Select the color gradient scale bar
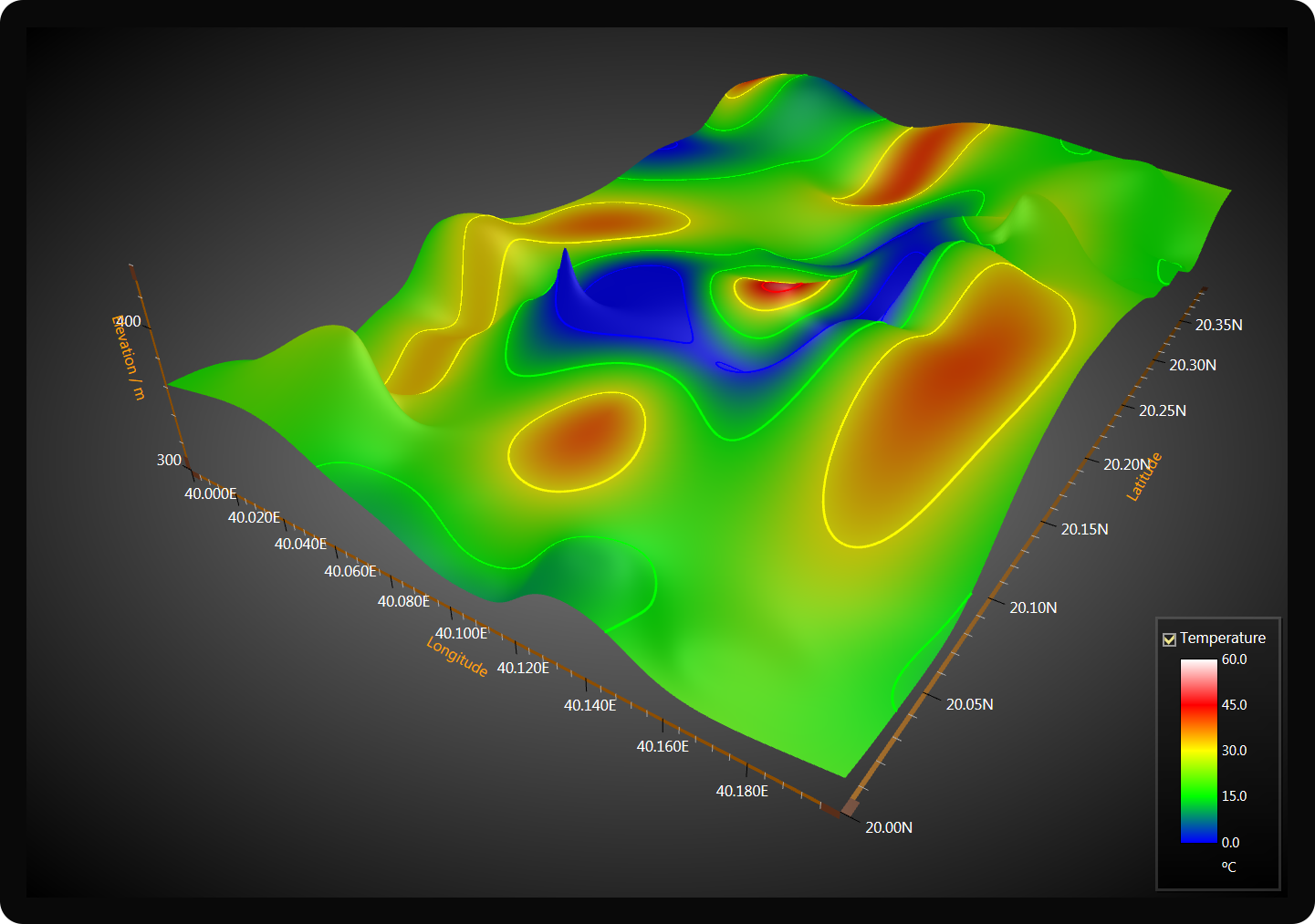 point(1196,750)
